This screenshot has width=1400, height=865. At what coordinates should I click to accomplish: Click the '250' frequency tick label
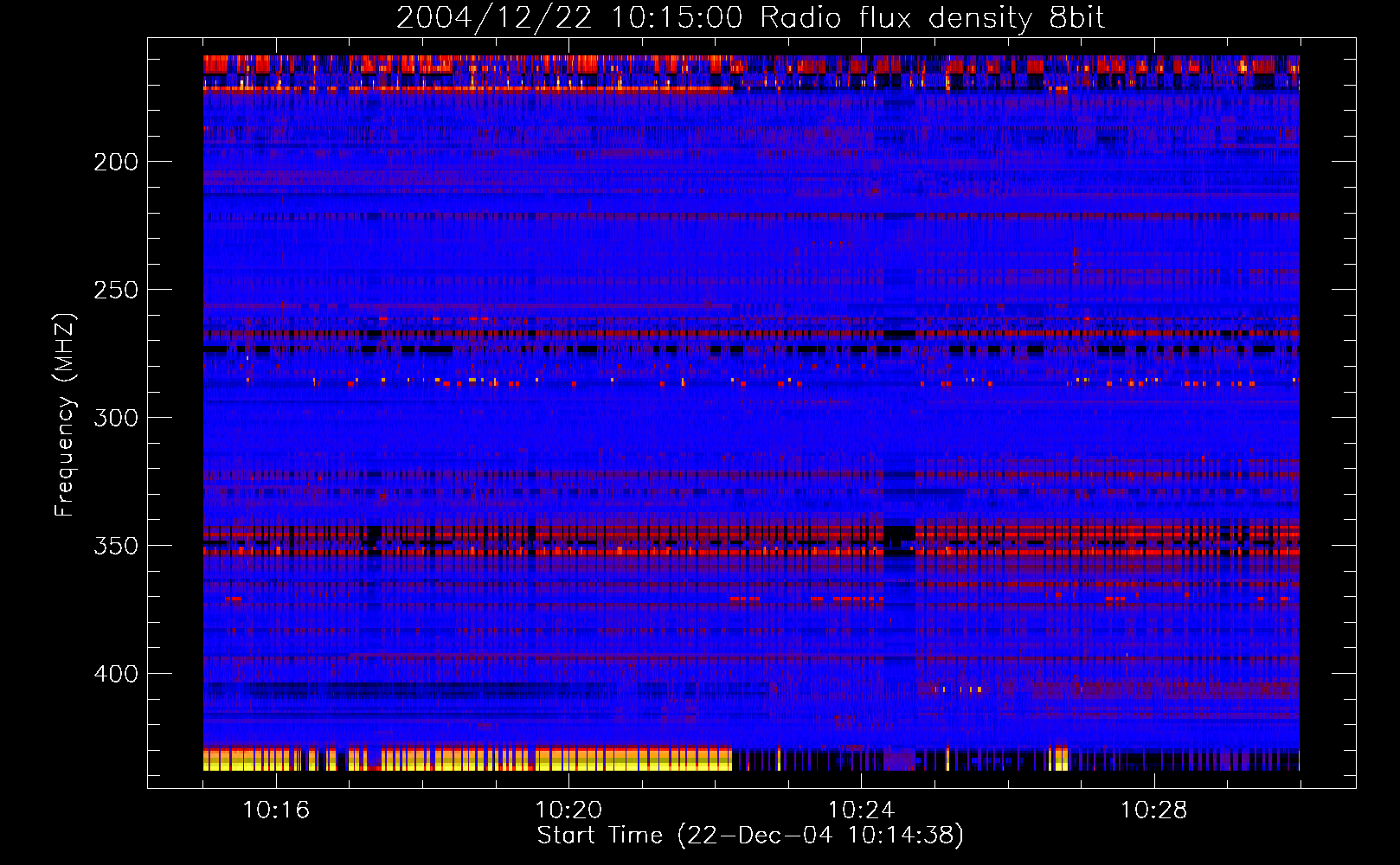point(116,290)
